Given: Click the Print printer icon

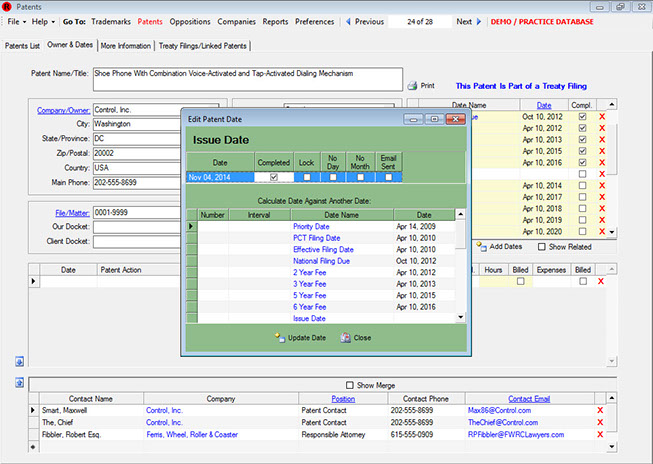Looking at the screenshot, I should 412,86.
